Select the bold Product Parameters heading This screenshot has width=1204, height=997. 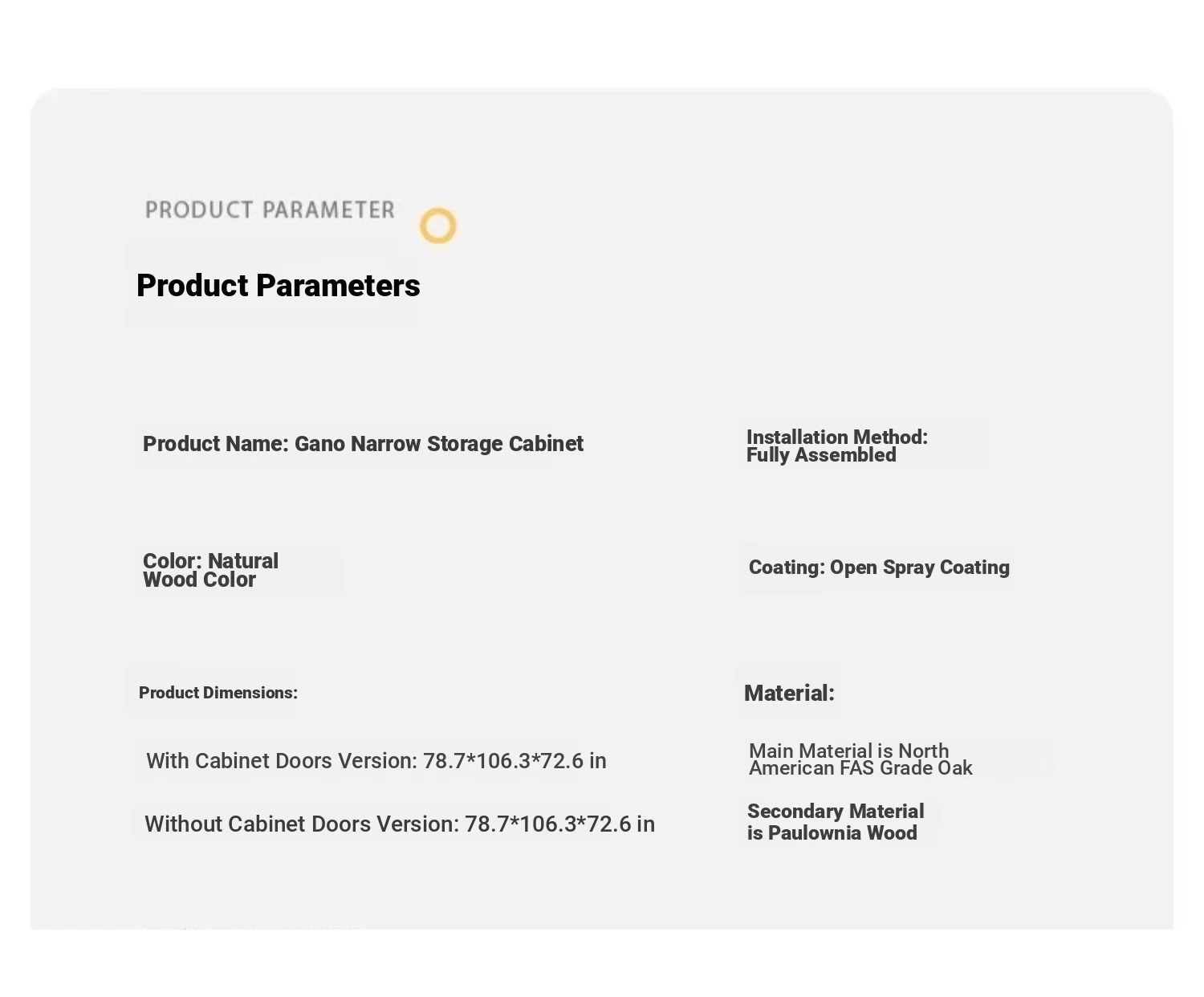tap(278, 286)
